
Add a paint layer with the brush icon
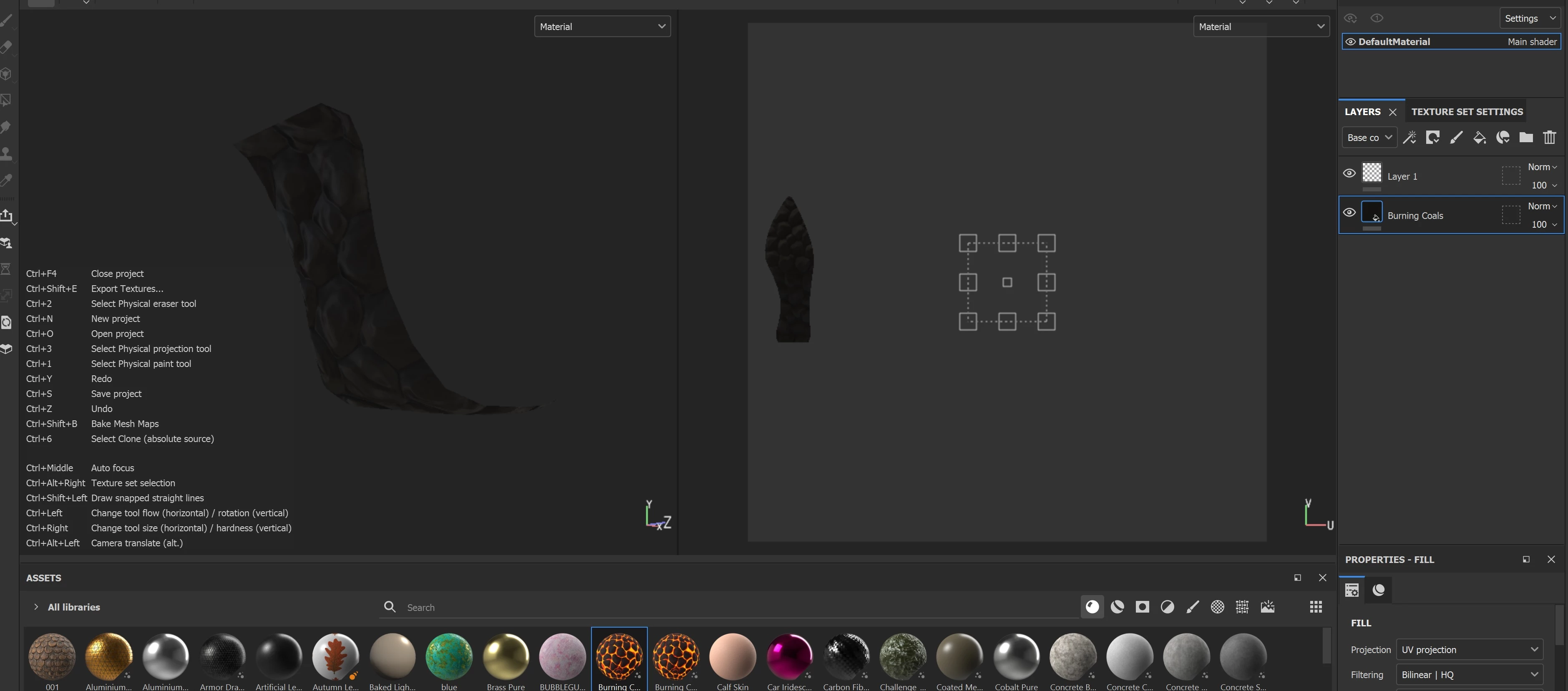coord(1456,138)
